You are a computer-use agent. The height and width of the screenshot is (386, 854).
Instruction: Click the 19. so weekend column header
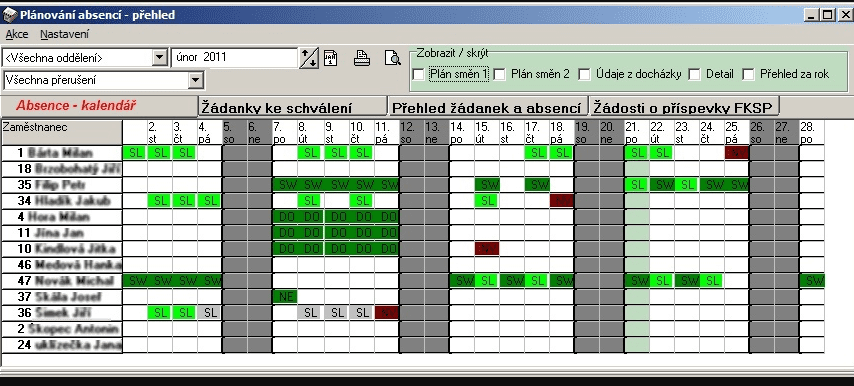tap(587, 132)
